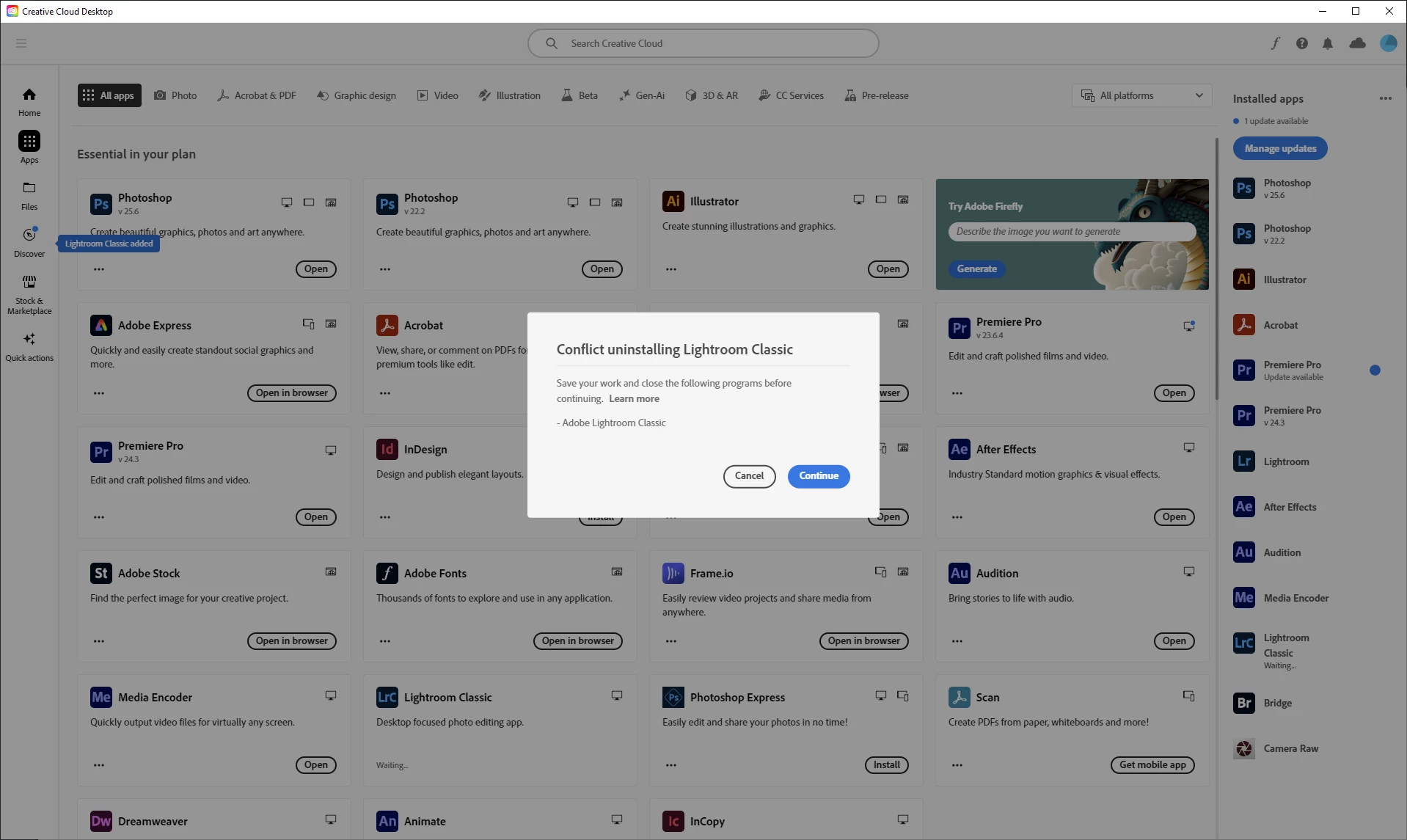Screen dimensions: 1407x840
Task: Open notifications bell
Action: 1328,43
